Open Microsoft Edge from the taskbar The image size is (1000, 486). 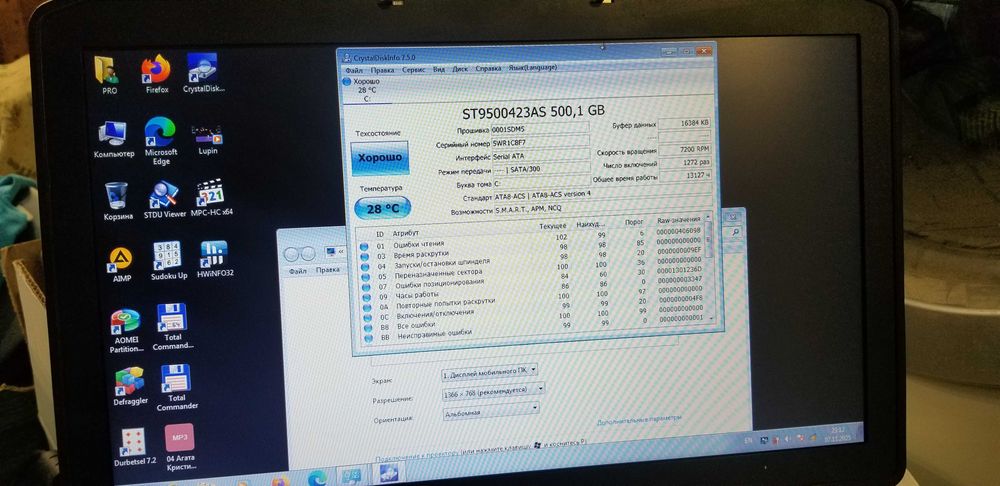click(317, 478)
